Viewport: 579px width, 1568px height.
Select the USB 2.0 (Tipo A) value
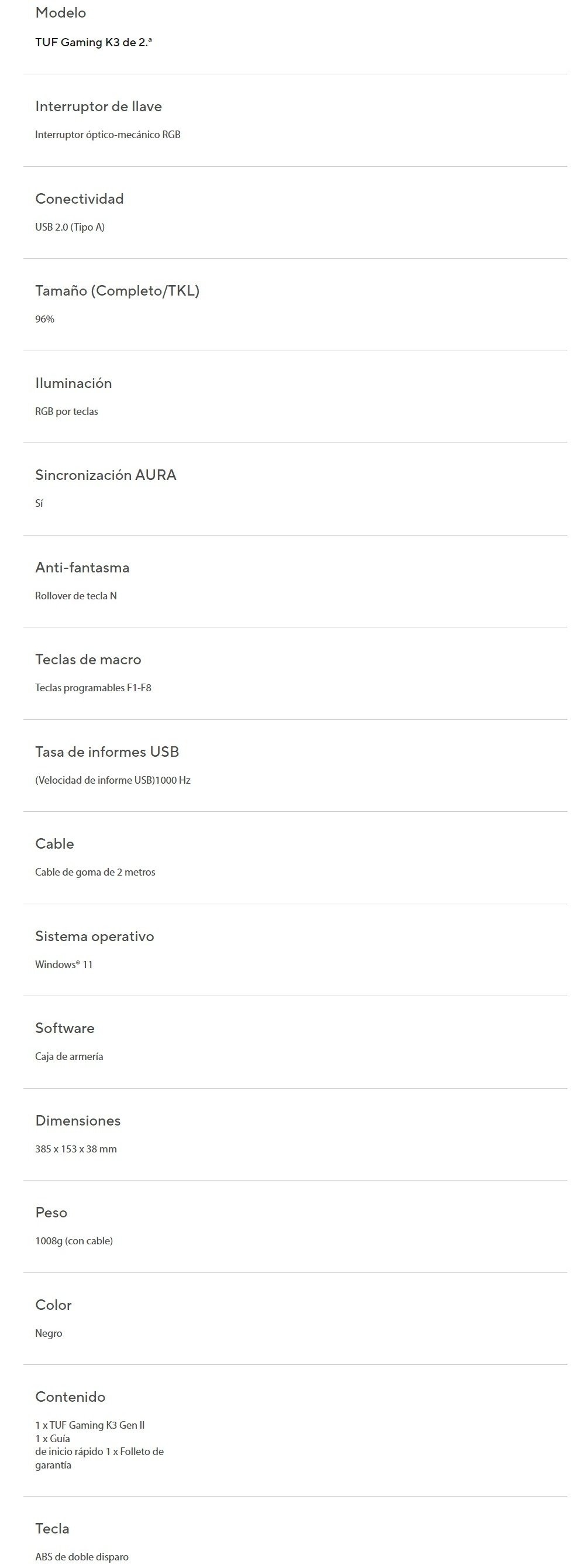point(70,227)
